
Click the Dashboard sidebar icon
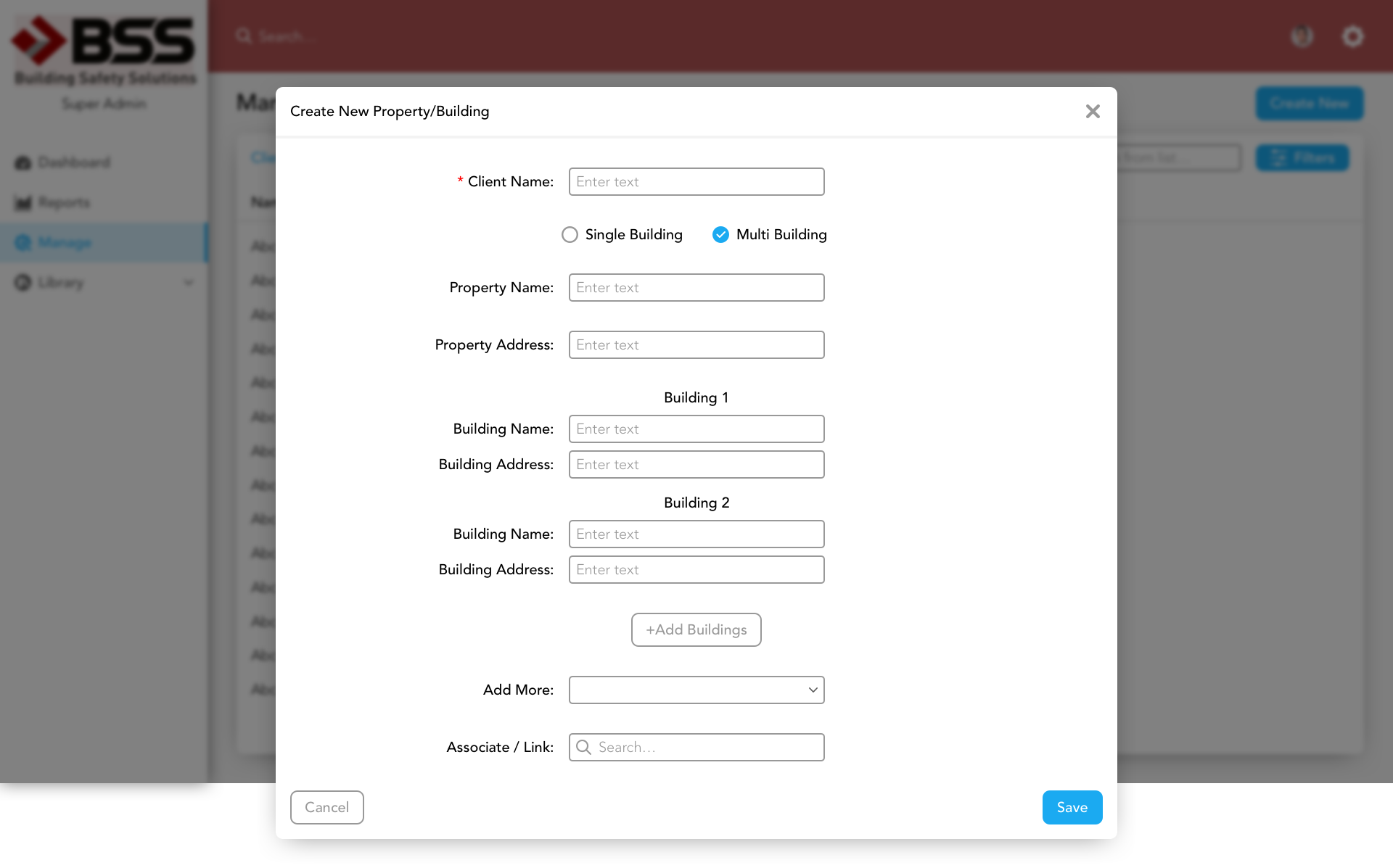click(22, 162)
